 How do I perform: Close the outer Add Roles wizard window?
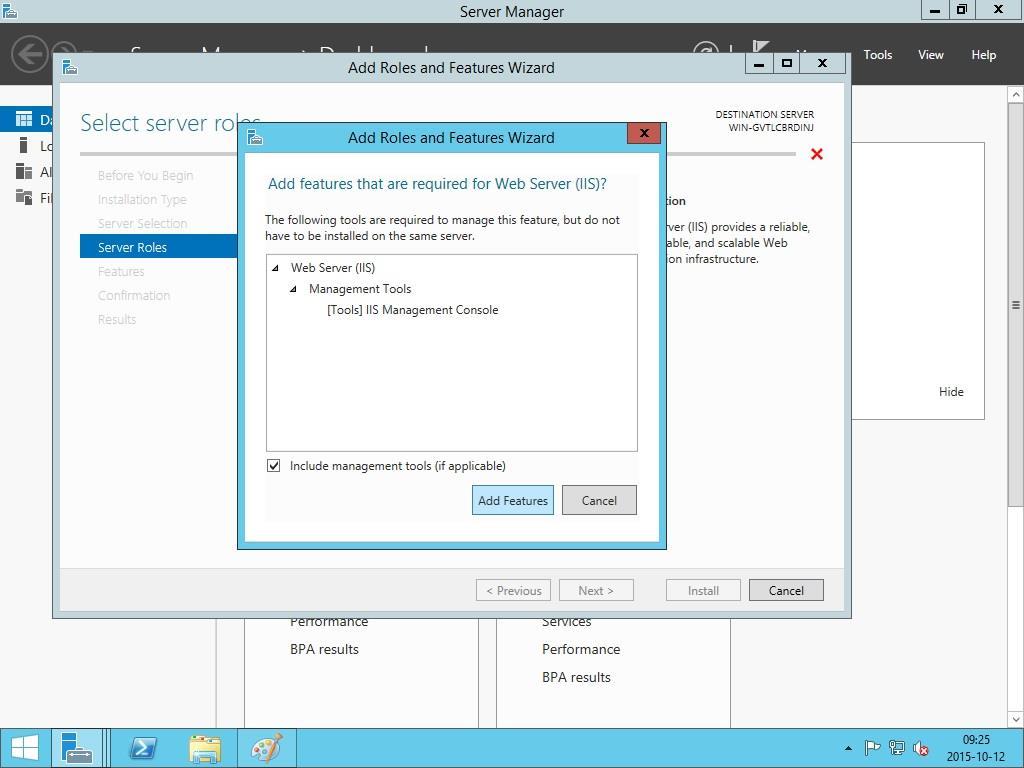823,63
